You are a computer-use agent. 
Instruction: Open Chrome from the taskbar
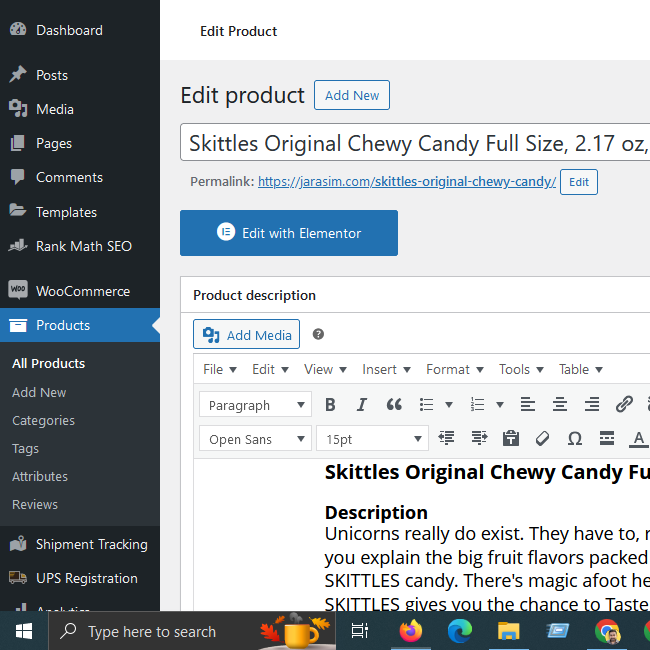[x=607, y=631]
